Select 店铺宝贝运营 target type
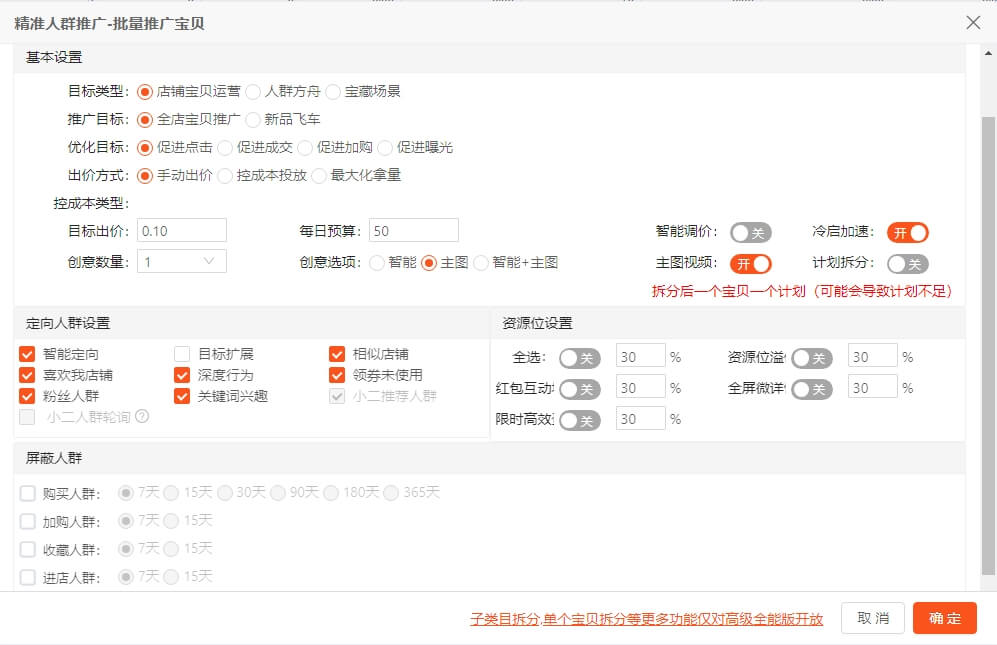The width and height of the screenshot is (997, 645). (145, 92)
